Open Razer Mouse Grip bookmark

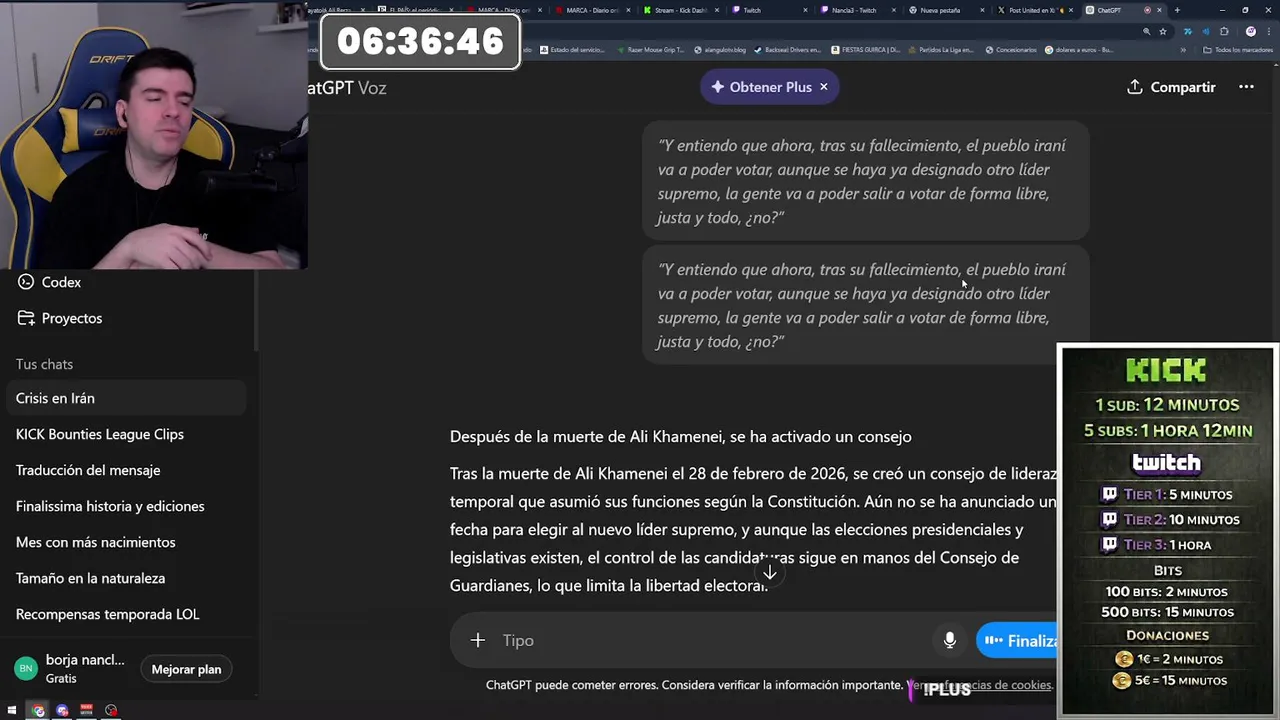650,49
